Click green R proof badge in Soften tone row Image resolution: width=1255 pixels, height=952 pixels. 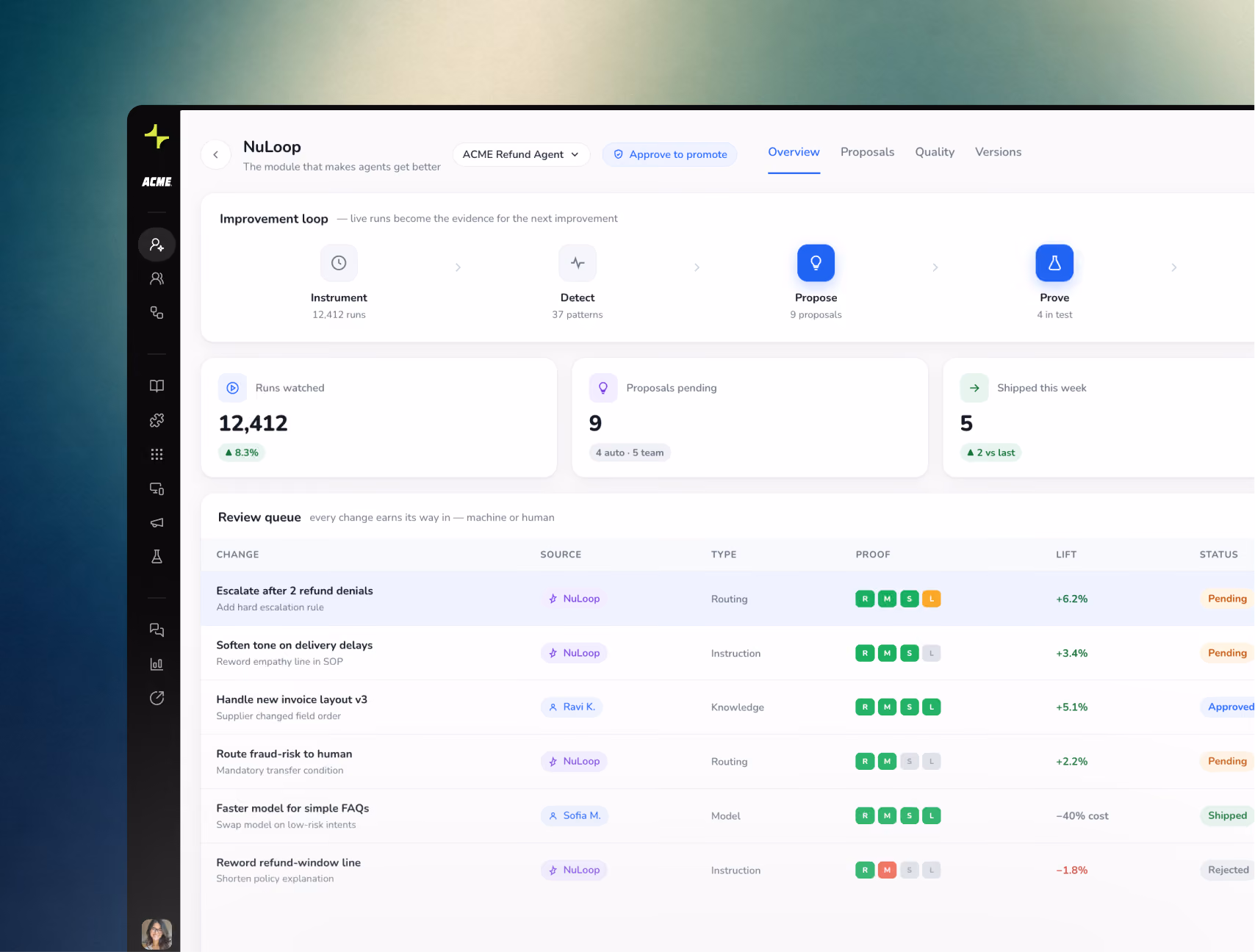click(865, 653)
